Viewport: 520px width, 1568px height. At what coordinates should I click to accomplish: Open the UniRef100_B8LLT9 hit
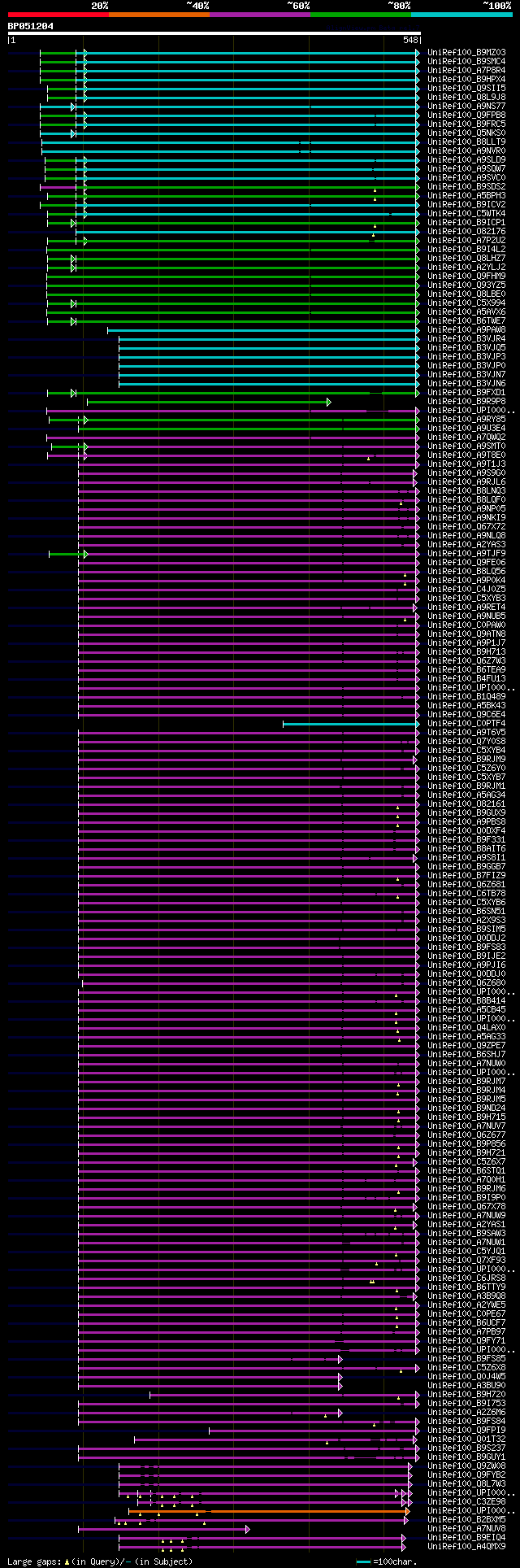(x=466, y=142)
